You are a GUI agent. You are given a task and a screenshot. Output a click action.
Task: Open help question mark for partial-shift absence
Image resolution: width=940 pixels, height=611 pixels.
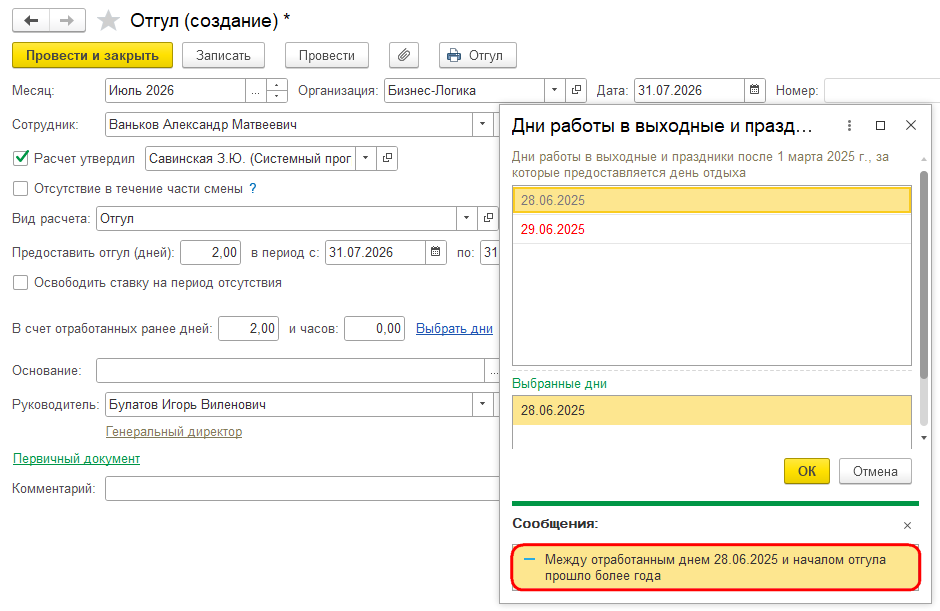[253, 188]
